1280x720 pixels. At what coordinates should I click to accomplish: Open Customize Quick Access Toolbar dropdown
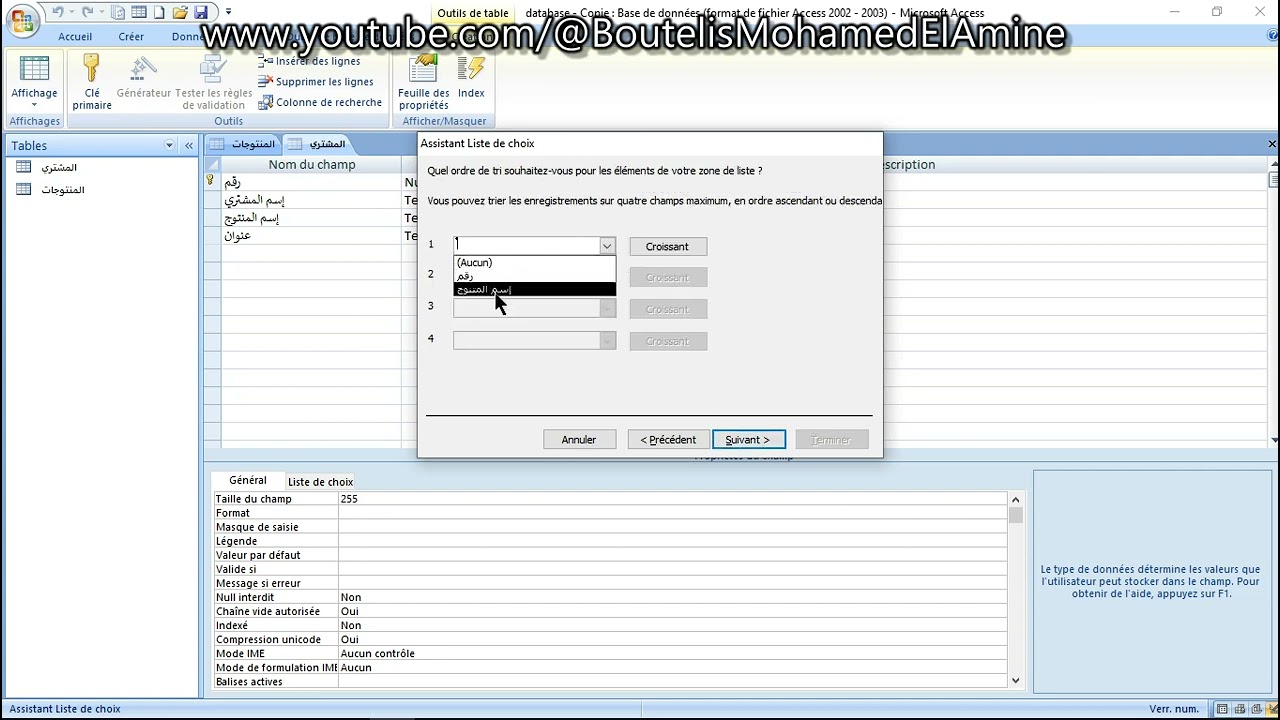(228, 12)
